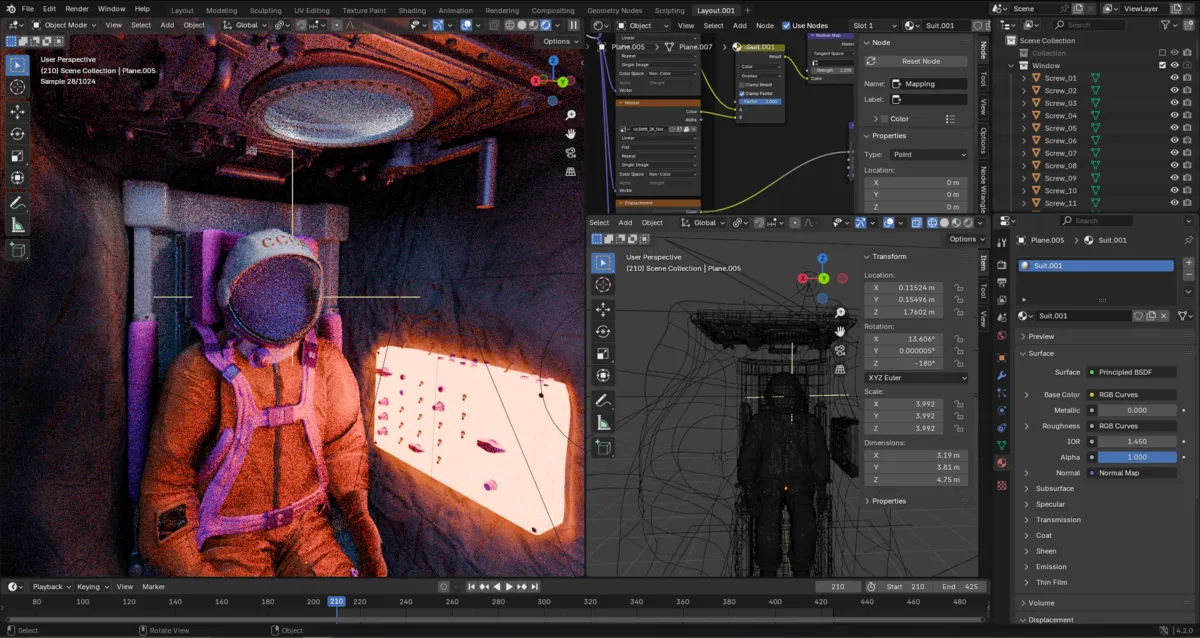Viewport: 1200px width, 638px height.
Task: Click the hand pan icon in left viewport
Action: pos(571,133)
